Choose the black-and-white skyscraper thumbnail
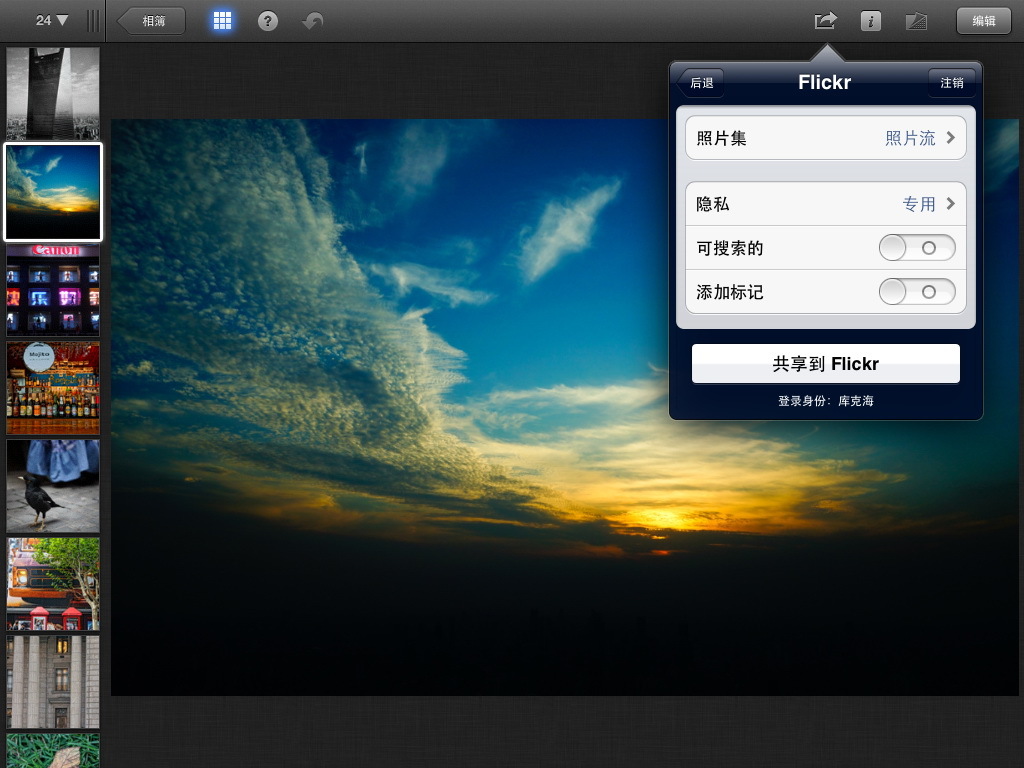The width and height of the screenshot is (1024, 768). click(x=53, y=93)
